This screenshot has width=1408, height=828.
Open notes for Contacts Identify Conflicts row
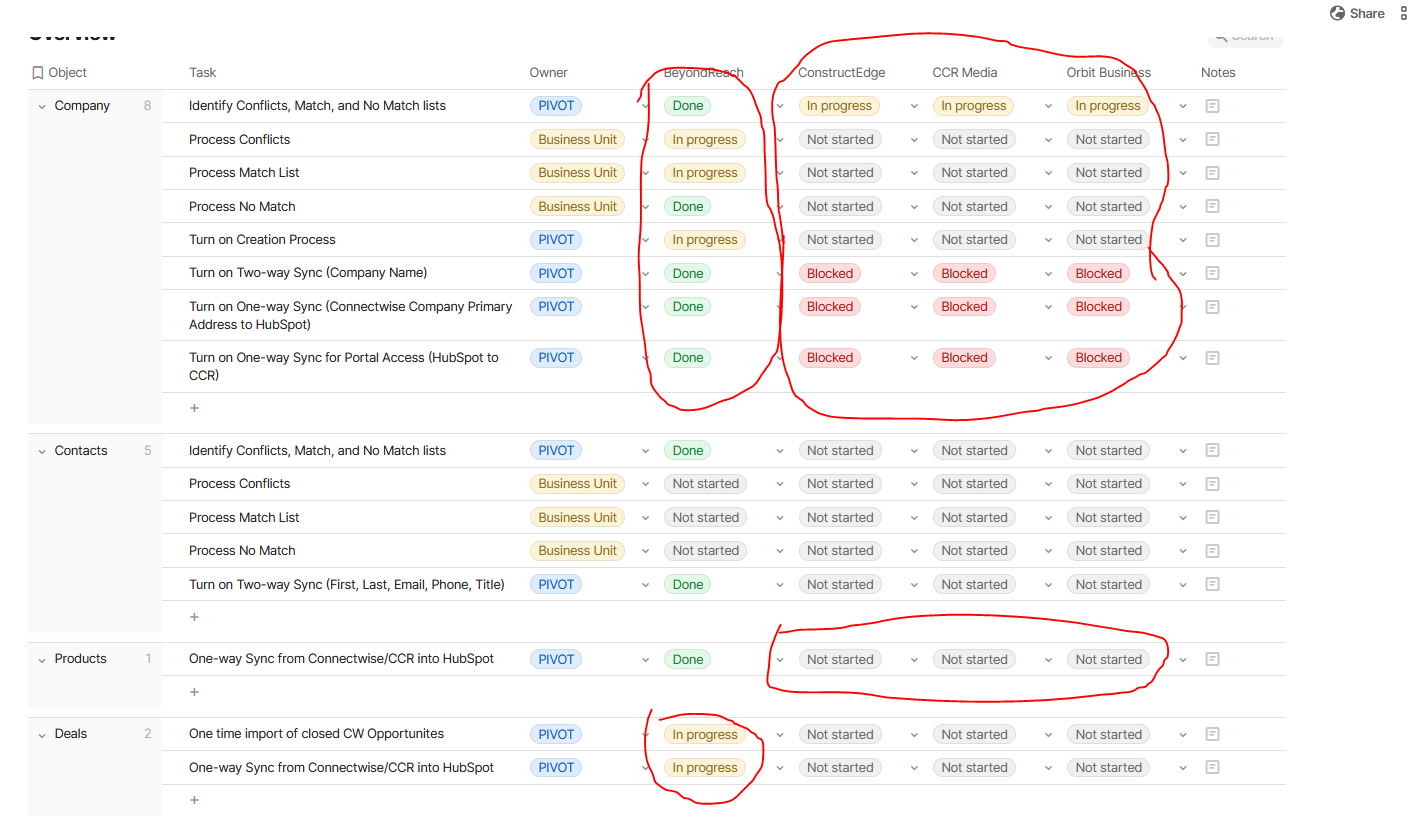(1212, 451)
